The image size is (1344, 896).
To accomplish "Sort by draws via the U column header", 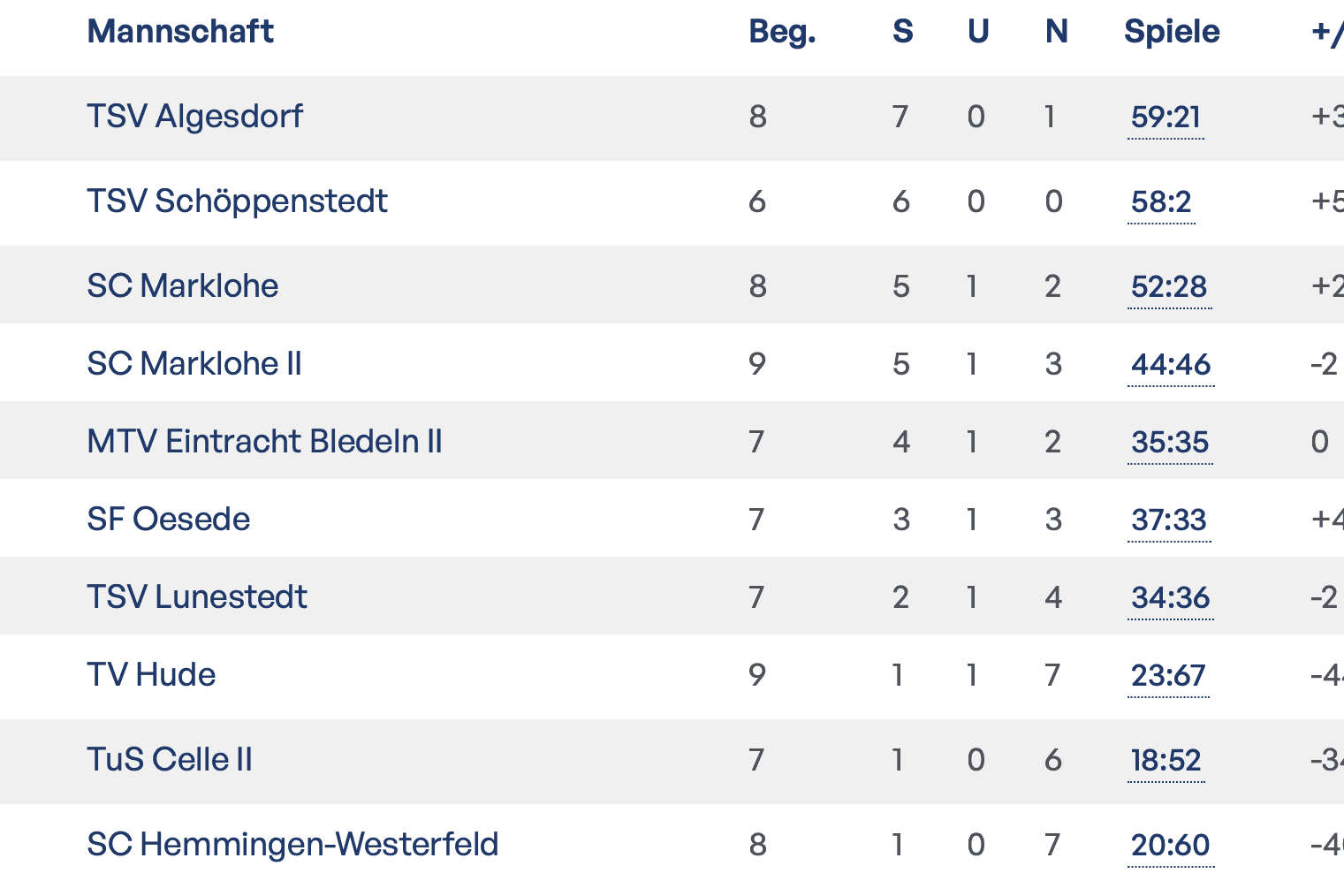I will click(x=976, y=31).
